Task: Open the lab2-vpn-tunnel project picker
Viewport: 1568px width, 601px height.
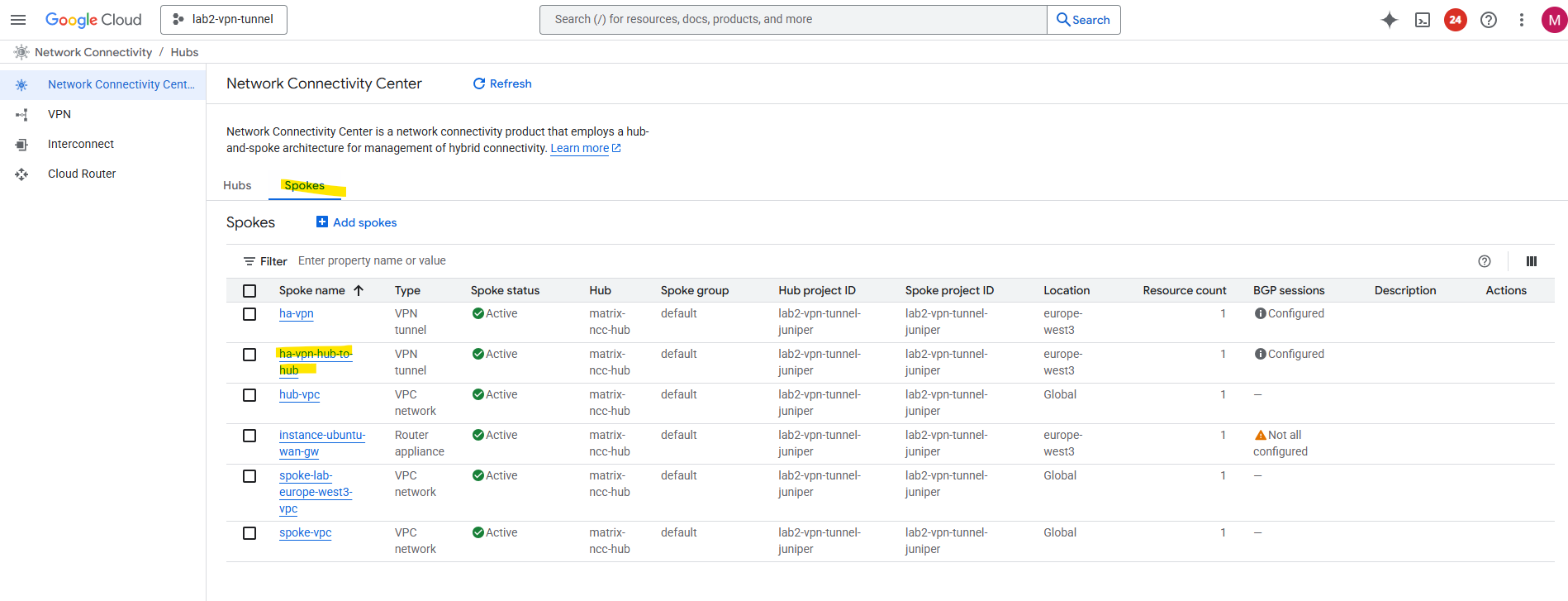Action: click(x=224, y=20)
